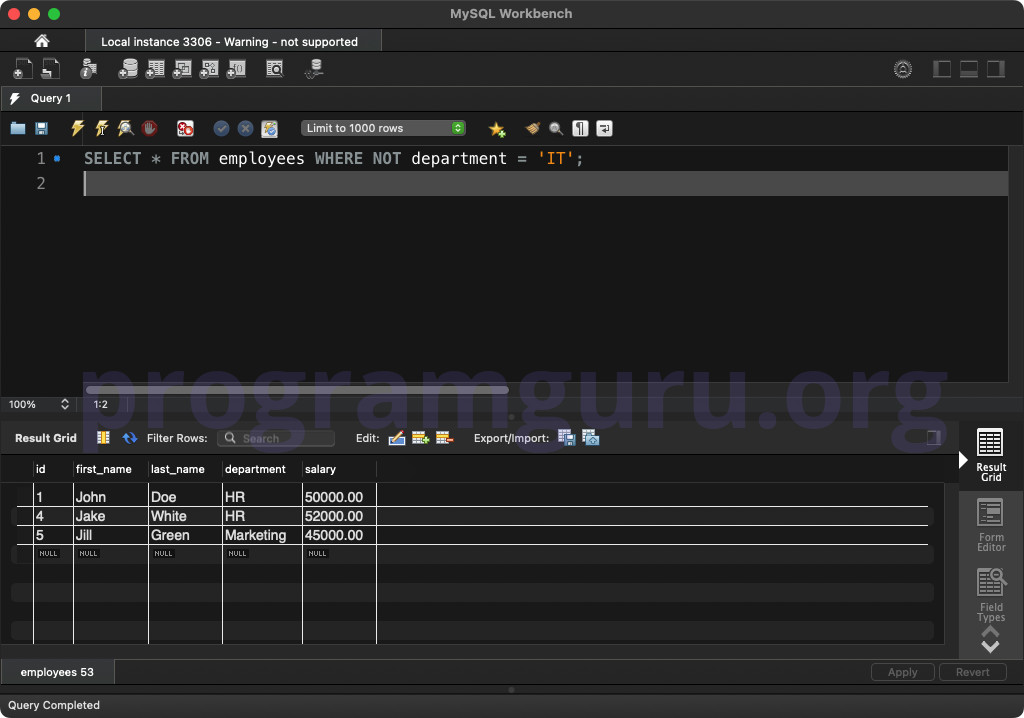Open the object inspector info icon
The width and height of the screenshot is (1024, 718).
pyautogui.click(x=88, y=69)
